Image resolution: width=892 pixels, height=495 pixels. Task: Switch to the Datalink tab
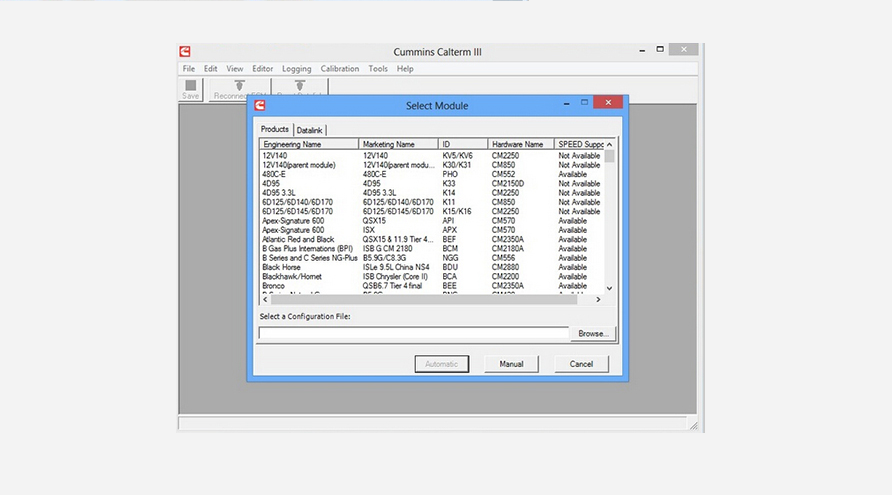coord(310,130)
